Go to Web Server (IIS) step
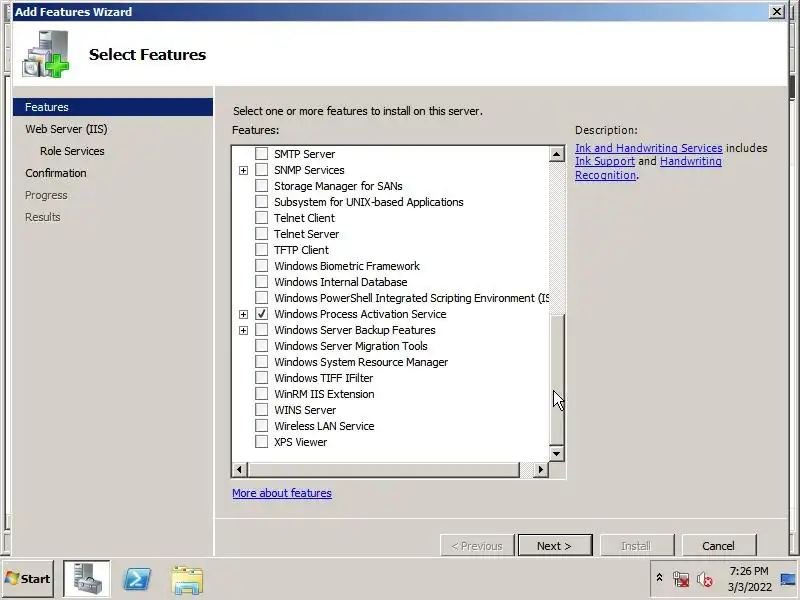Viewport: 800px width, 600px height. tap(66, 129)
